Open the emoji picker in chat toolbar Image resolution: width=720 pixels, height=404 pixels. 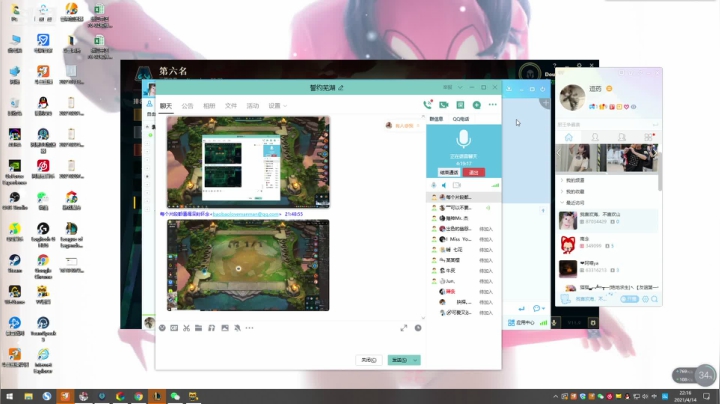162,328
